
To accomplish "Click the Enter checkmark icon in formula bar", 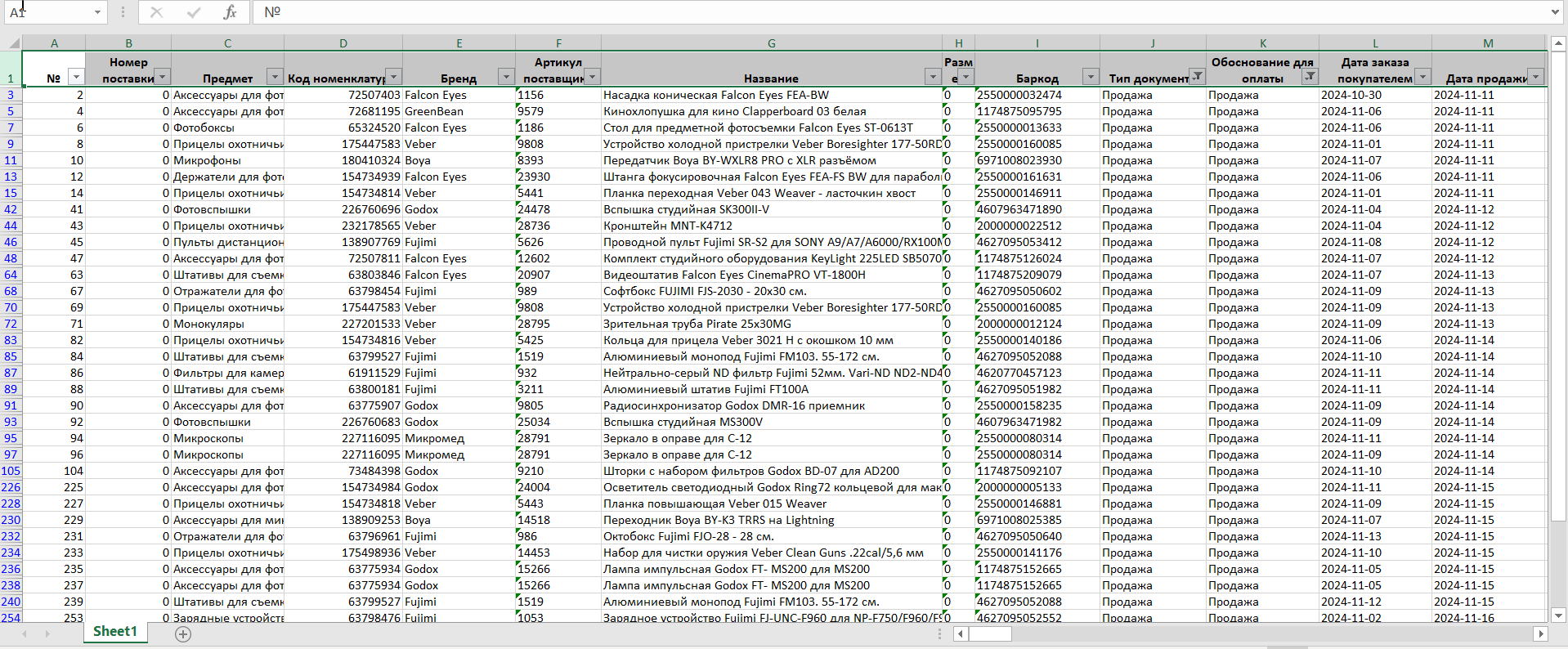I will (x=194, y=12).
